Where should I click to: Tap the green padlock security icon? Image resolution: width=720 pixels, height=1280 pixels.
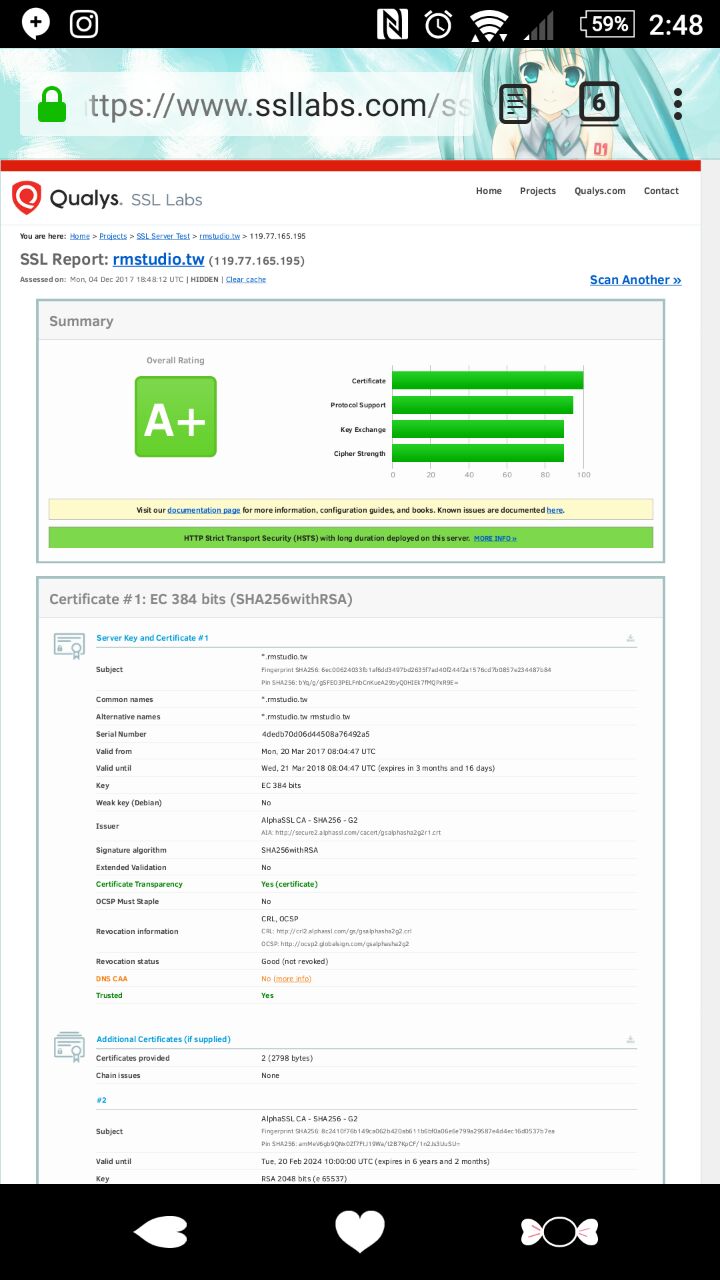click(52, 105)
